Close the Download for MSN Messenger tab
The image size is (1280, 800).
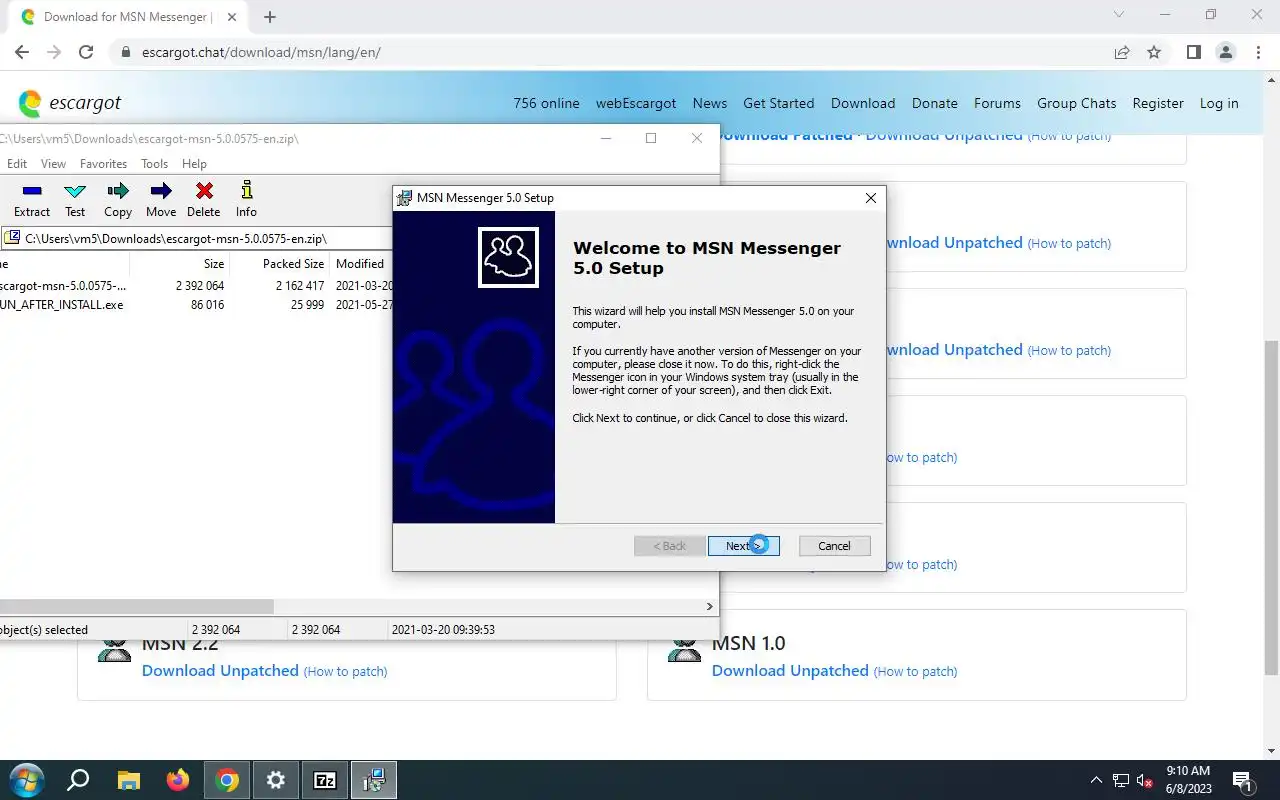click(232, 17)
